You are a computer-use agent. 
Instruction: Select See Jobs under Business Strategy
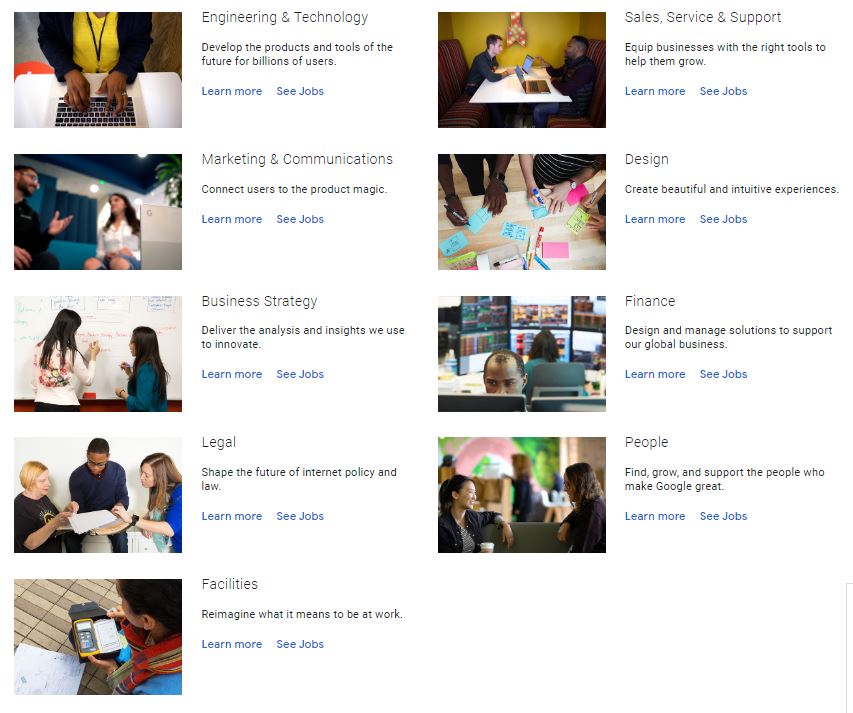click(300, 374)
